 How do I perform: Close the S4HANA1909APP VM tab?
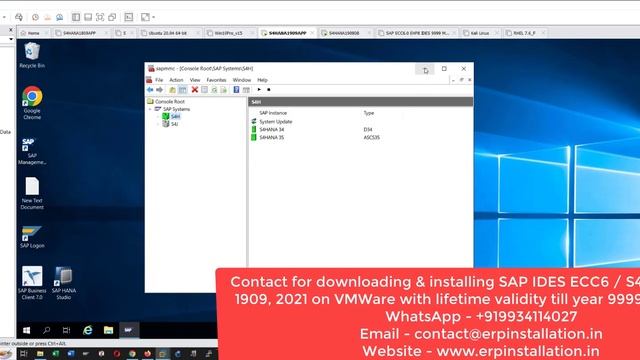(312, 33)
